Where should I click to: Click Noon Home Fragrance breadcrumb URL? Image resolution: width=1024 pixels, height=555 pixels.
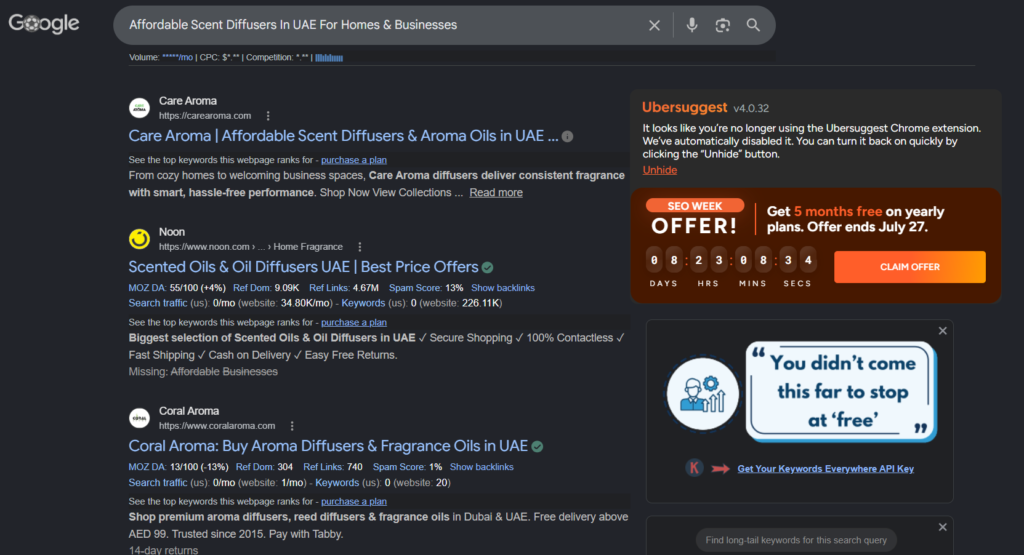251,247
